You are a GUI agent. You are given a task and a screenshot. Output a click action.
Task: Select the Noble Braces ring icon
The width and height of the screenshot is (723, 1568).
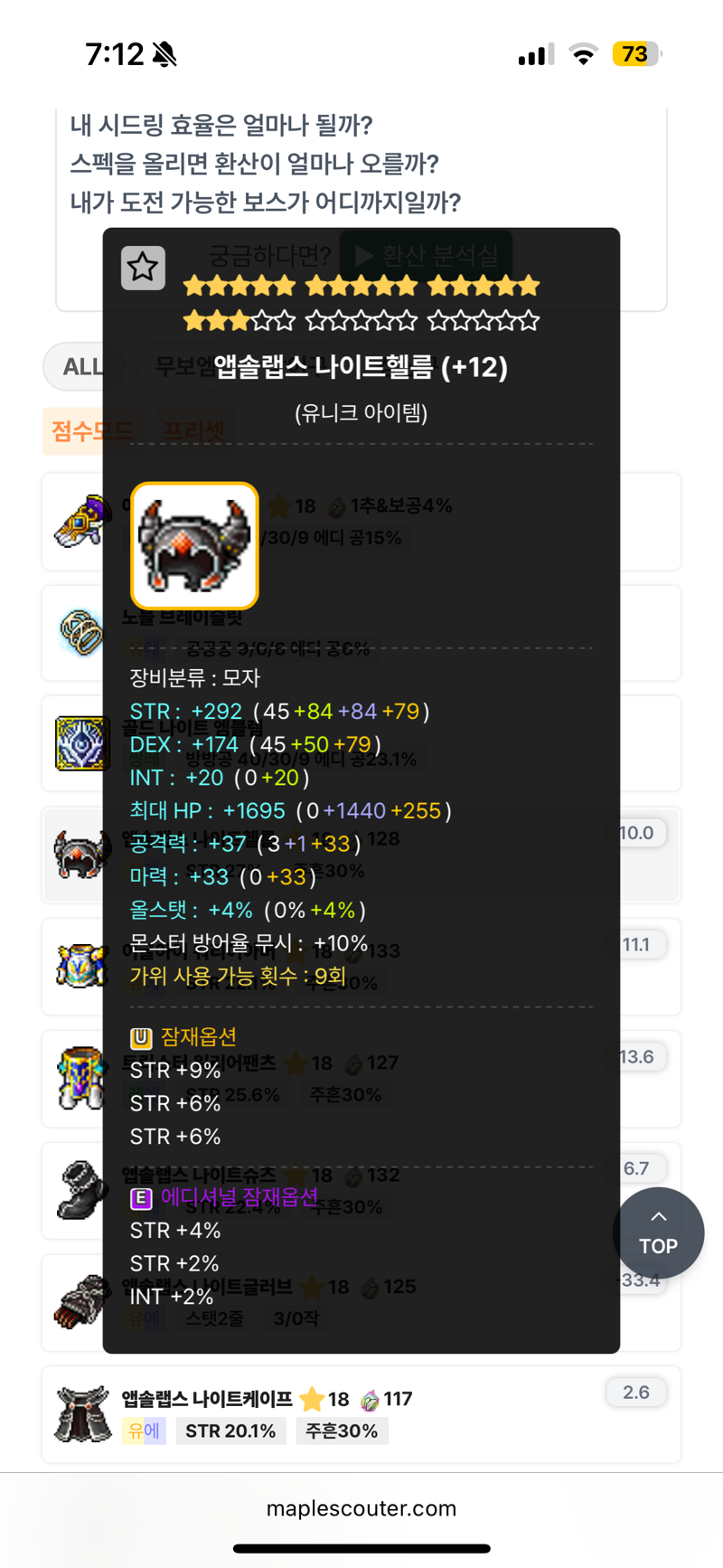[x=81, y=632]
